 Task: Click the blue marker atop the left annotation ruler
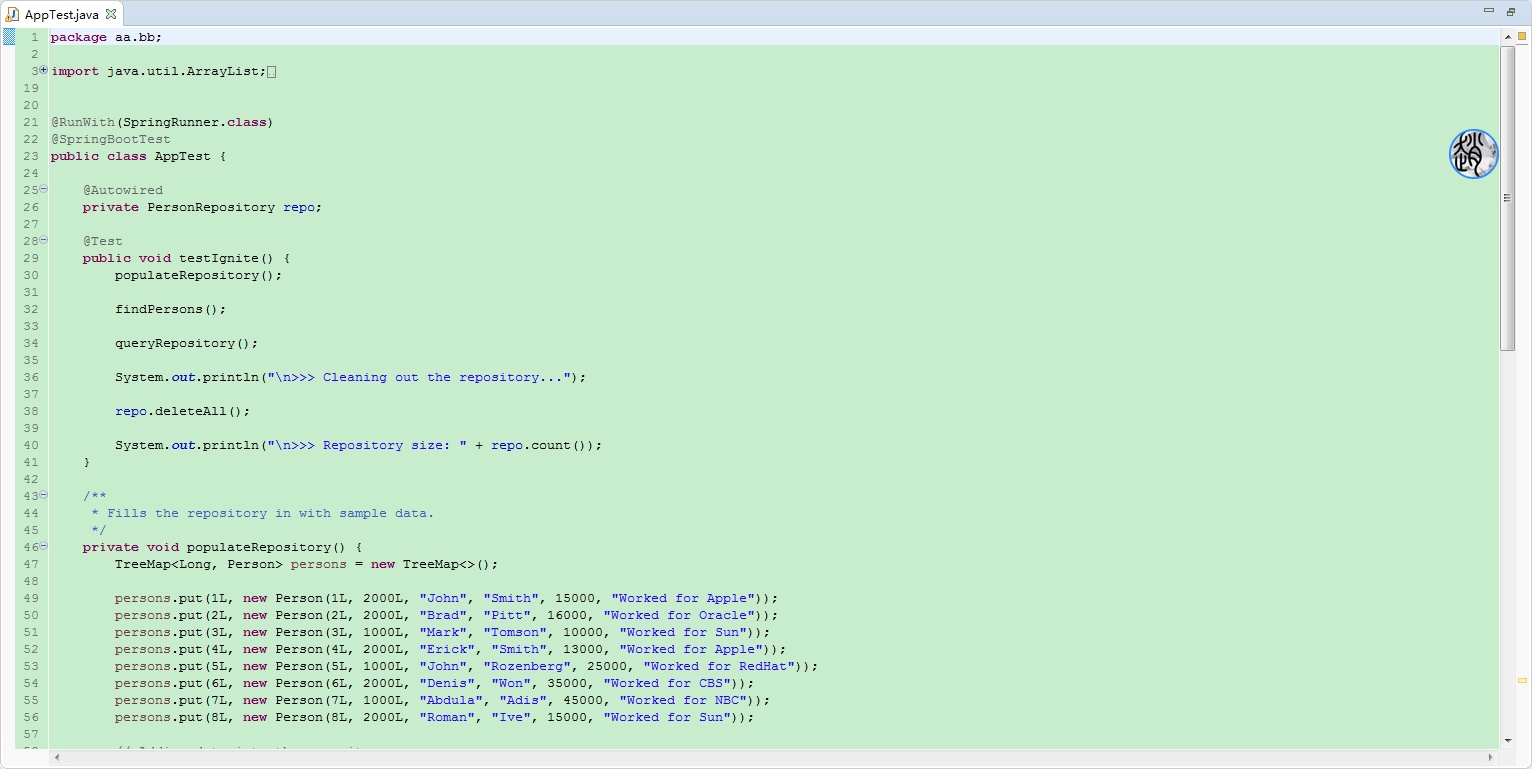10,36
